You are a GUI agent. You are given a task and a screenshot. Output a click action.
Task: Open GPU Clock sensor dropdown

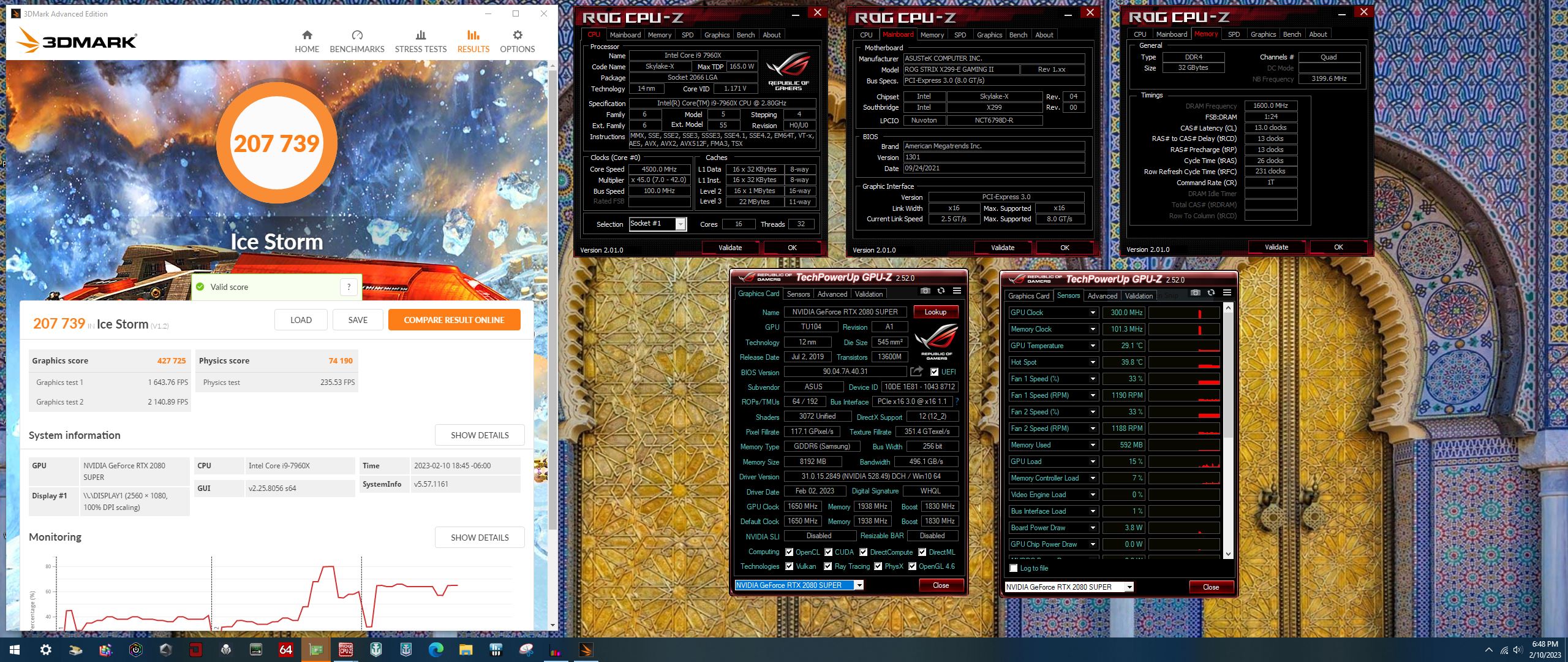[x=1093, y=313]
